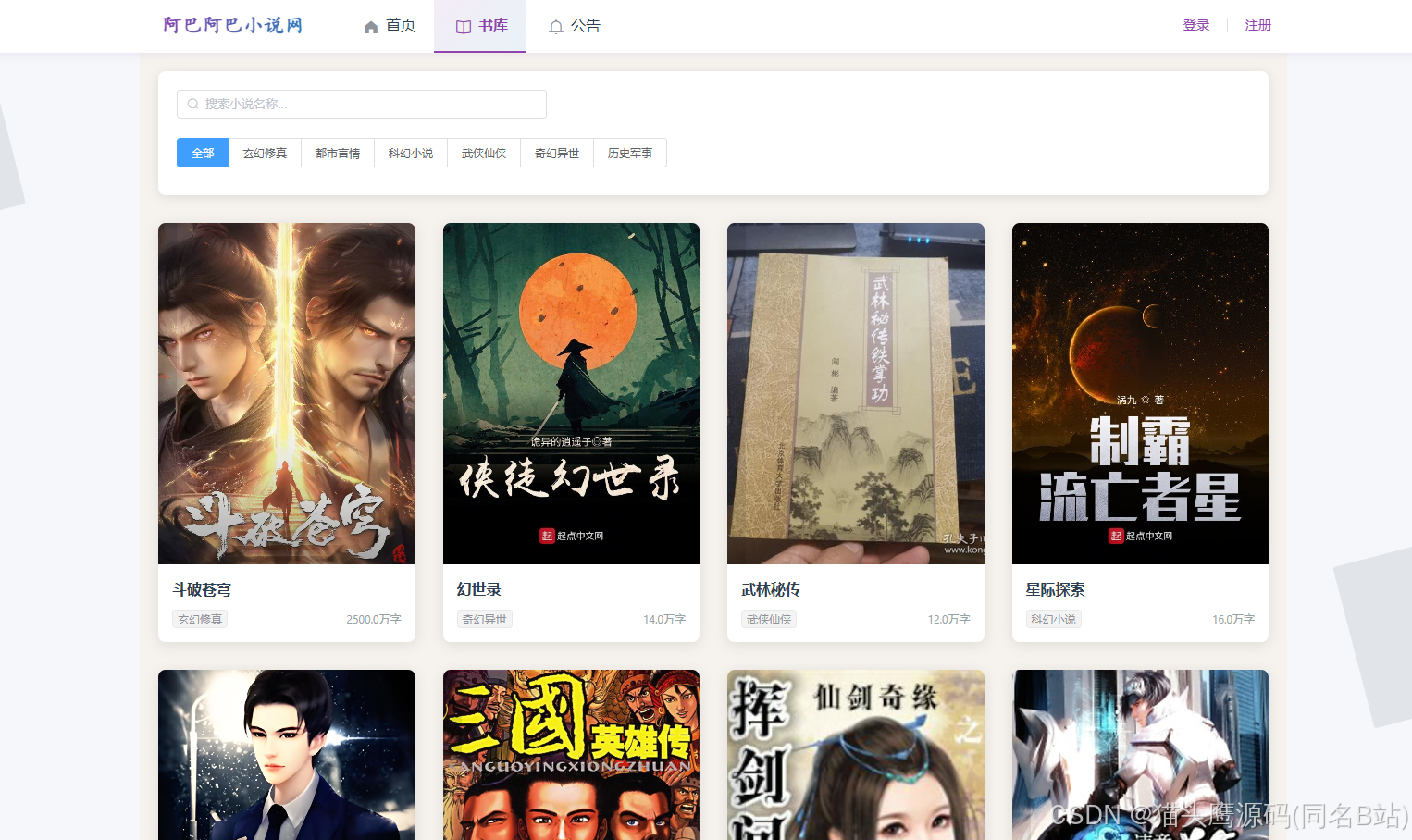Open the white armored figure book cover
The height and width of the screenshot is (840, 1412).
(x=1140, y=755)
